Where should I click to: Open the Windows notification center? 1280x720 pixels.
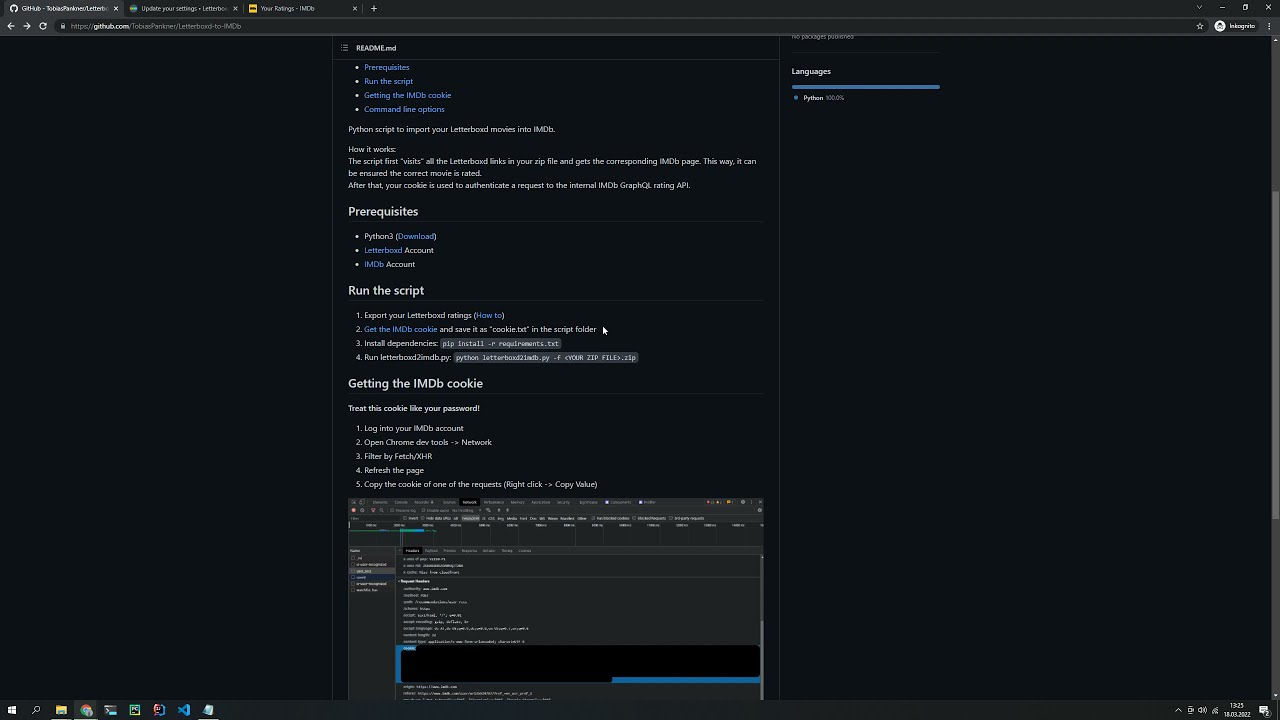pos(1265,710)
